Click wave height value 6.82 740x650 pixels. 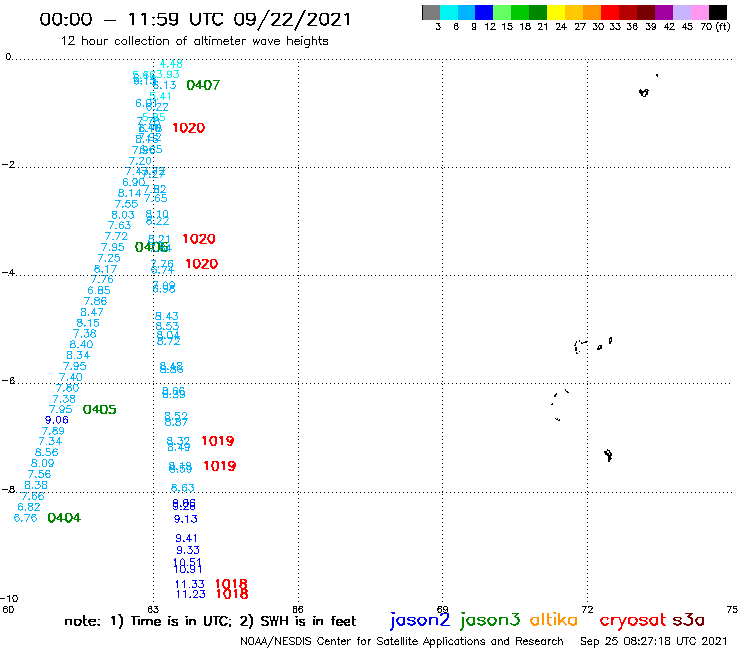click(x=29, y=507)
